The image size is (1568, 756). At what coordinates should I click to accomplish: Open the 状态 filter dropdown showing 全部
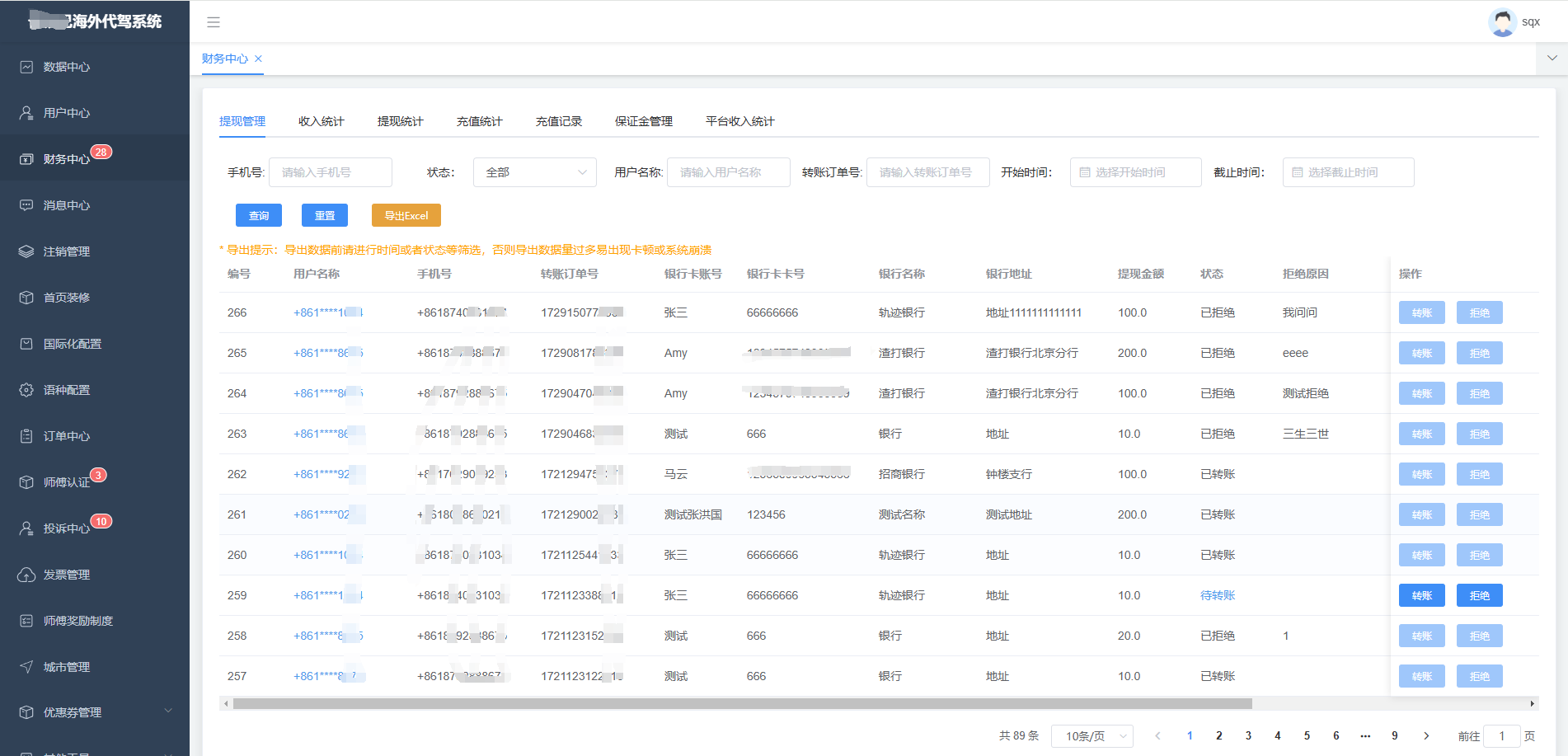534,171
